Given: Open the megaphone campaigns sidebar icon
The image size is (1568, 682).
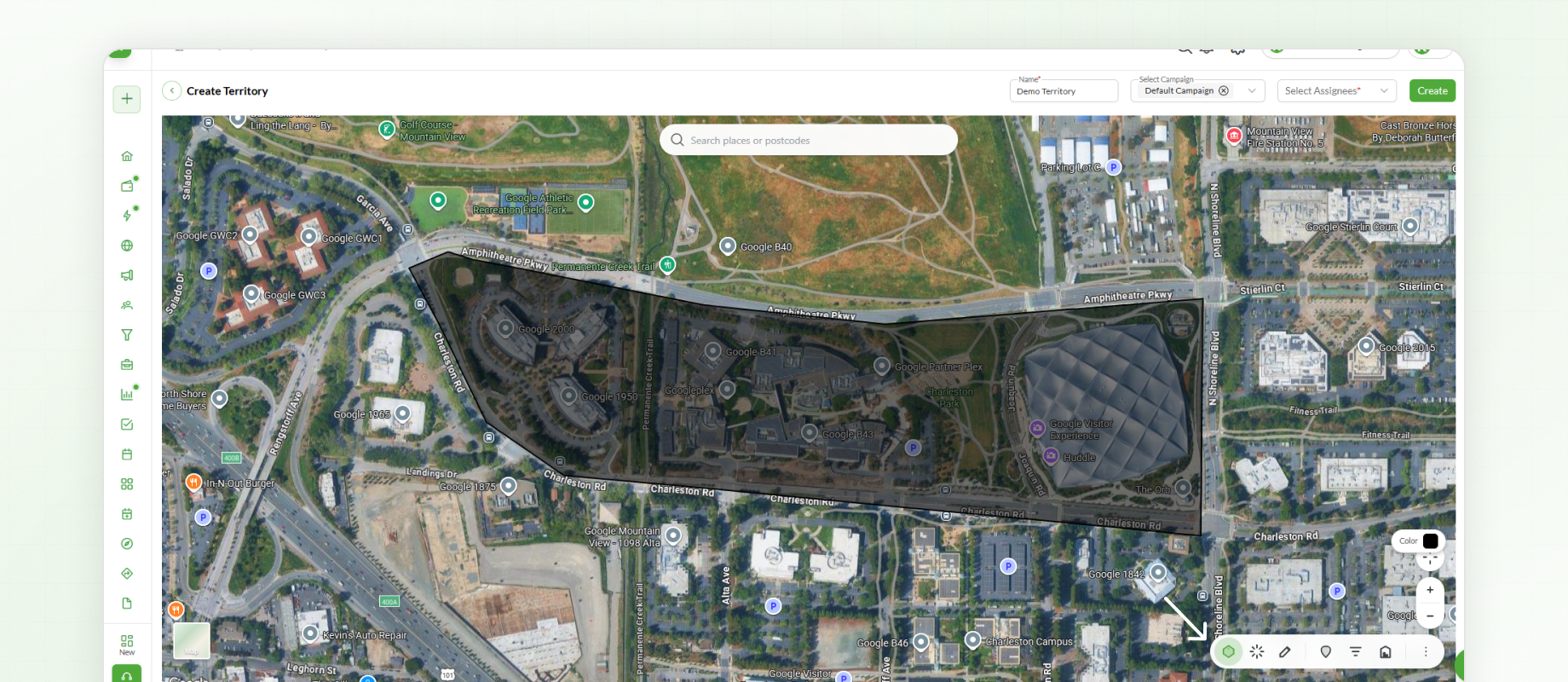Looking at the screenshot, I should (x=127, y=275).
